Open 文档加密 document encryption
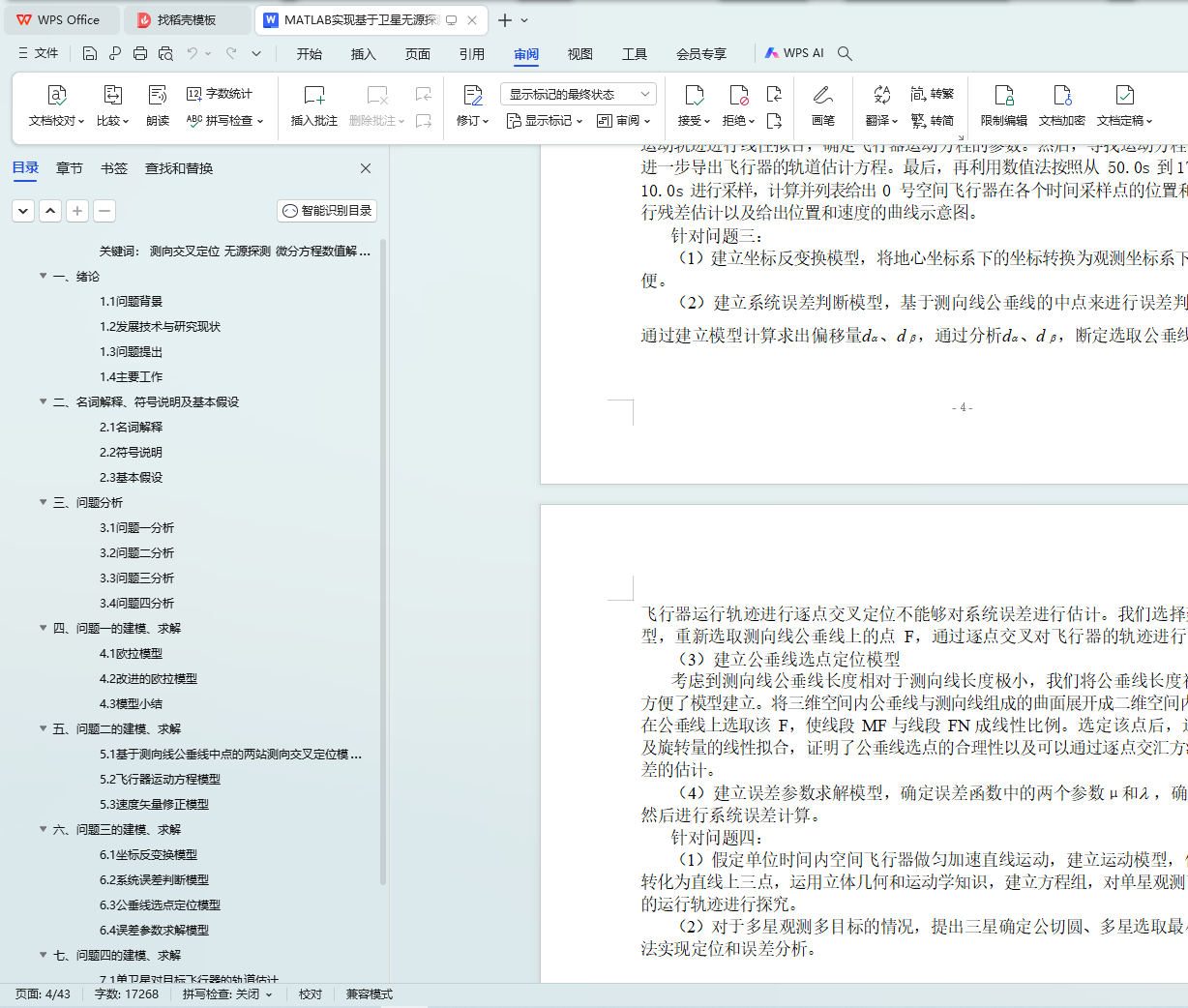 click(x=1062, y=105)
